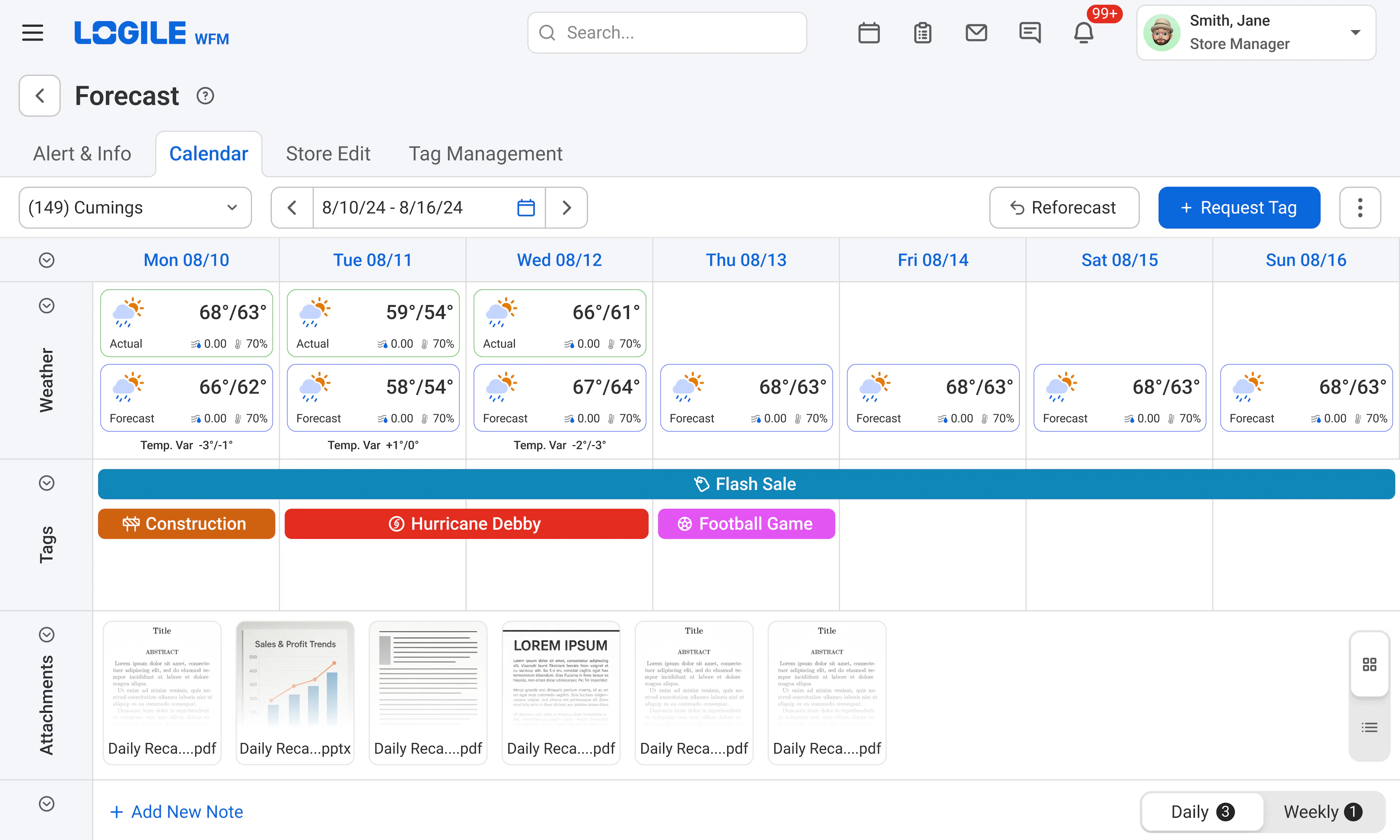Go back using the back arrow button
Screen dimensions: 1400x840
point(40,96)
